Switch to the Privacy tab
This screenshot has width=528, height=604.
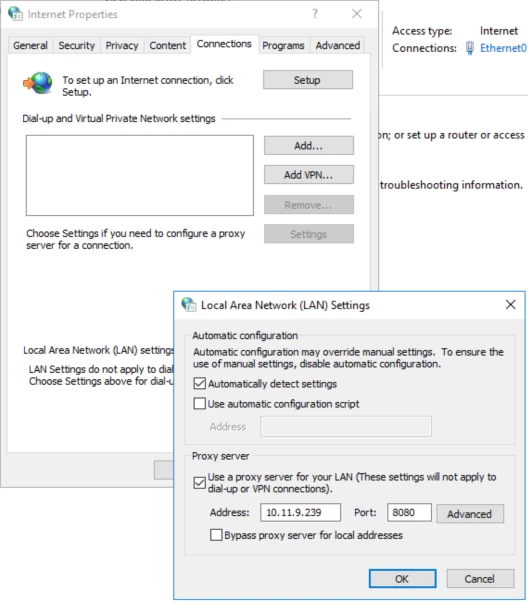click(122, 45)
